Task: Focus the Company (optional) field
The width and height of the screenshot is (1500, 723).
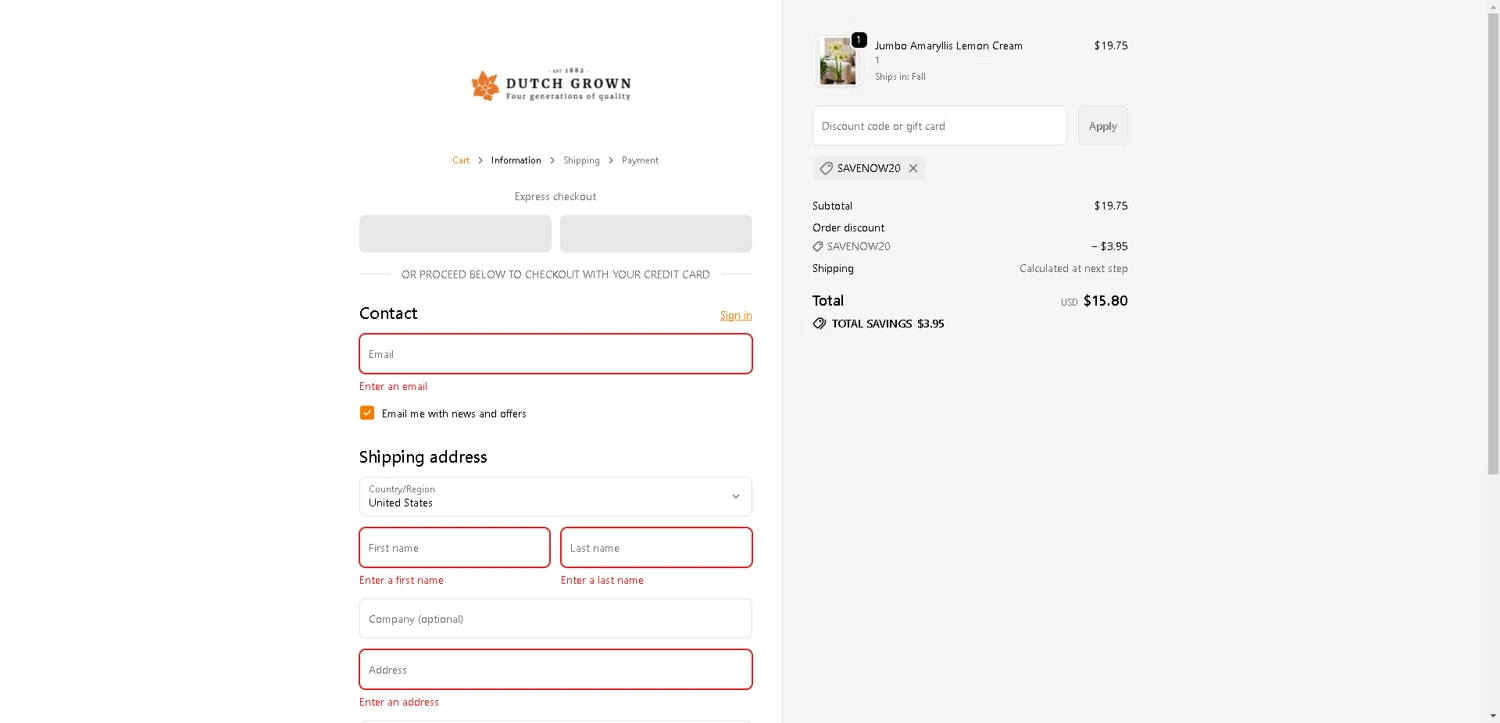Action: pos(555,619)
